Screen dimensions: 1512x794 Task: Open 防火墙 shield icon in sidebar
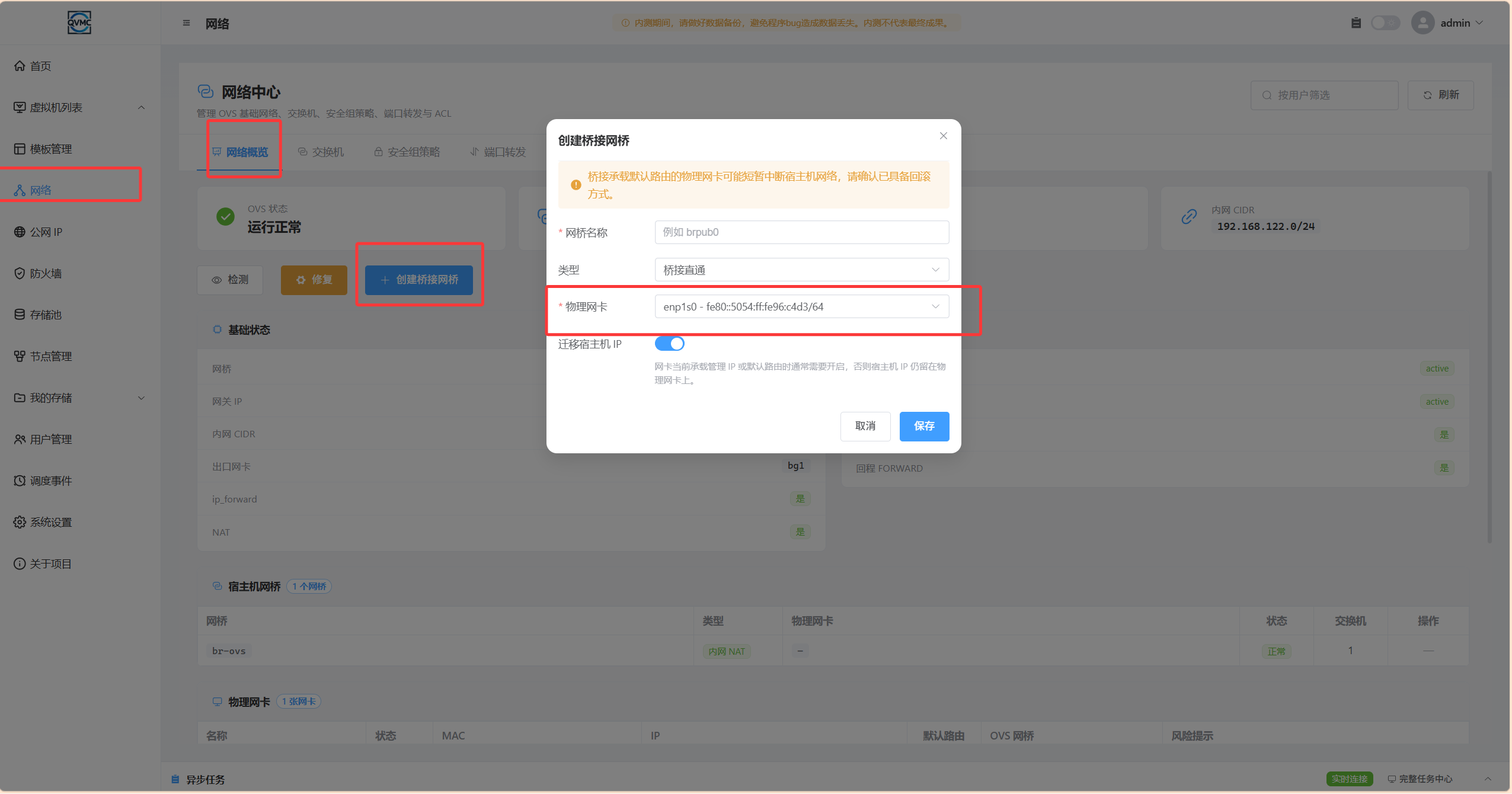[20, 273]
